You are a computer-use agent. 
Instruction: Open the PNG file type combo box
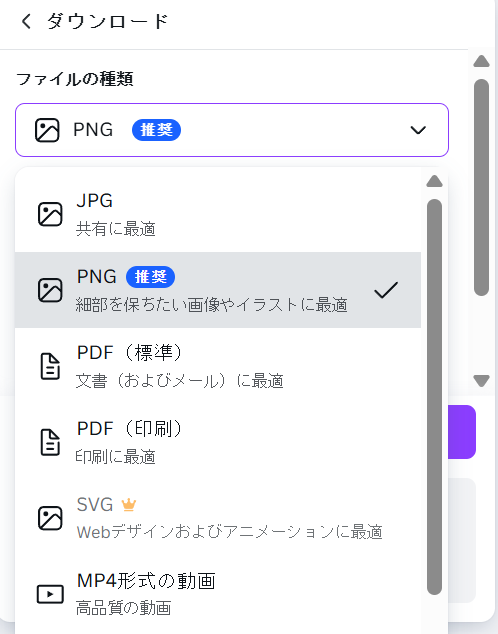point(232,130)
